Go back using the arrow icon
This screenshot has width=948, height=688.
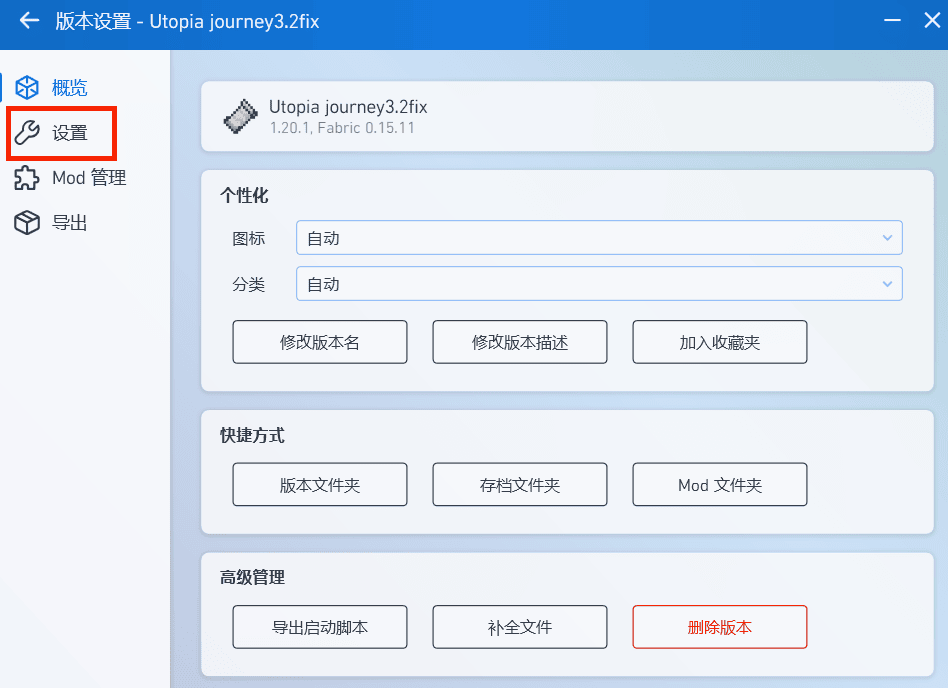click(29, 21)
